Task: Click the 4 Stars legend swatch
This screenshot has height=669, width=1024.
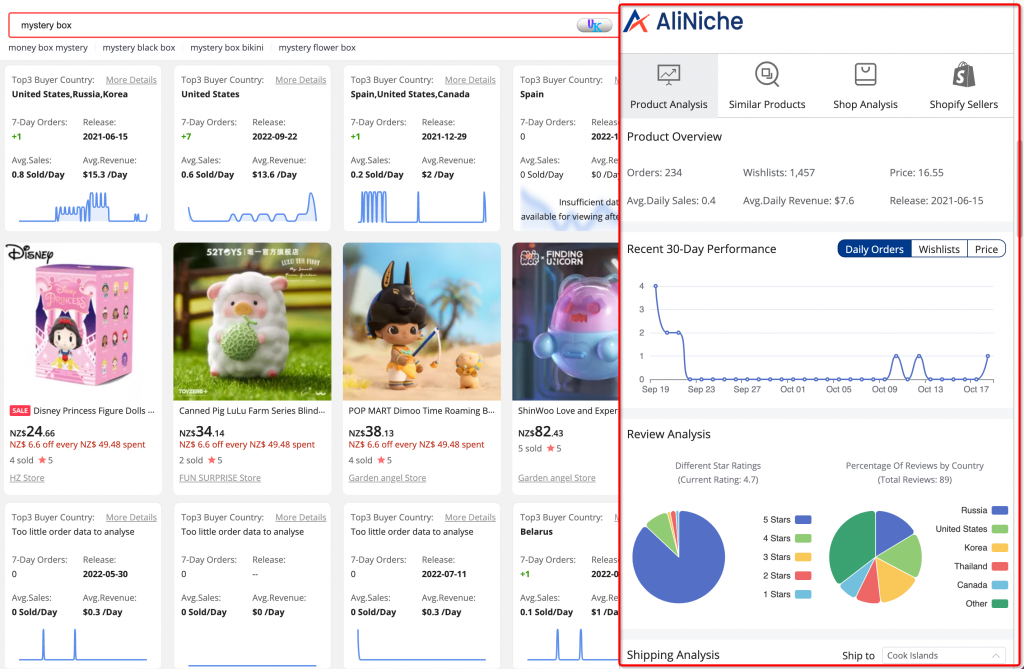Action: (803, 538)
